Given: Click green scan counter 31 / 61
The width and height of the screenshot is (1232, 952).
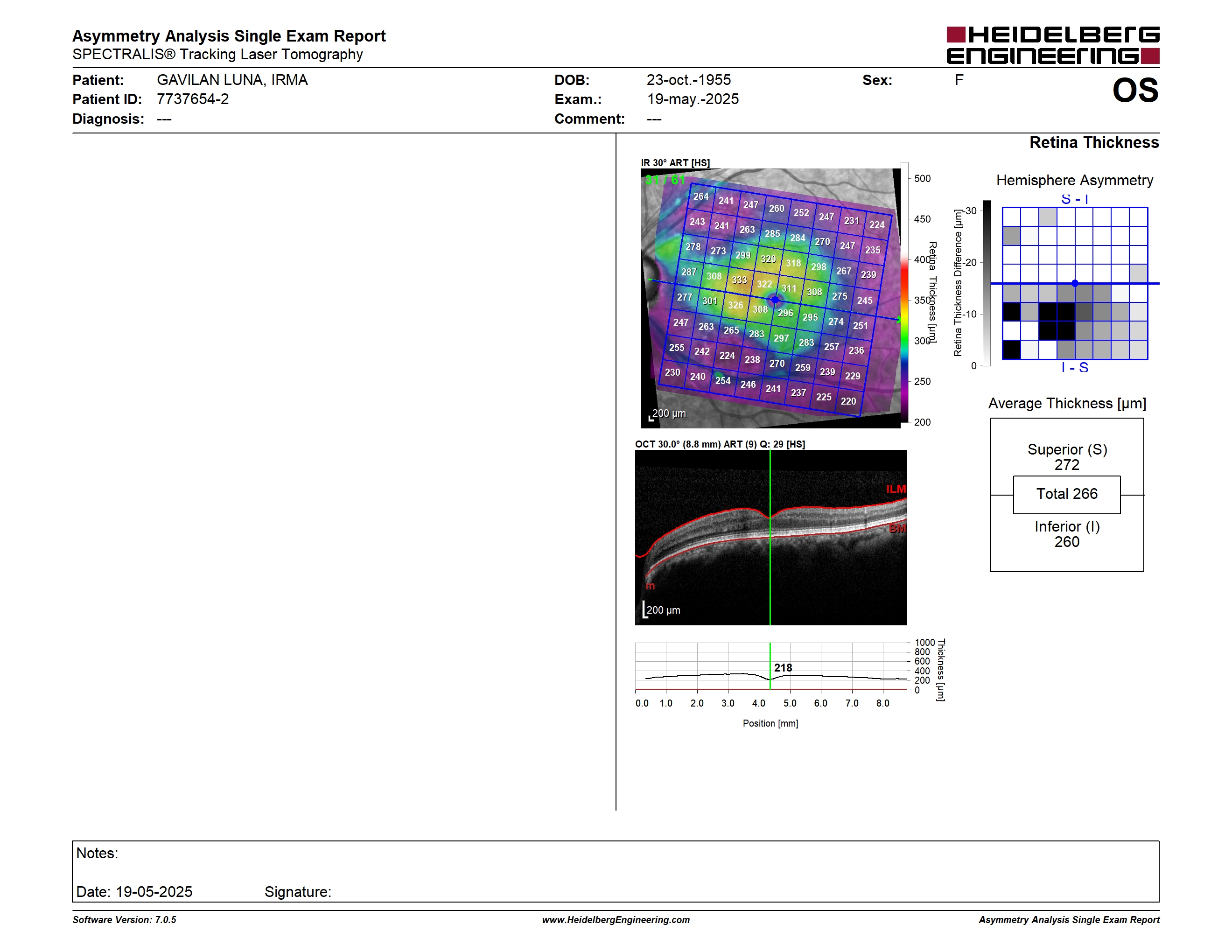Looking at the screenshot, I should pyautogui.click(x=665, y=180).
